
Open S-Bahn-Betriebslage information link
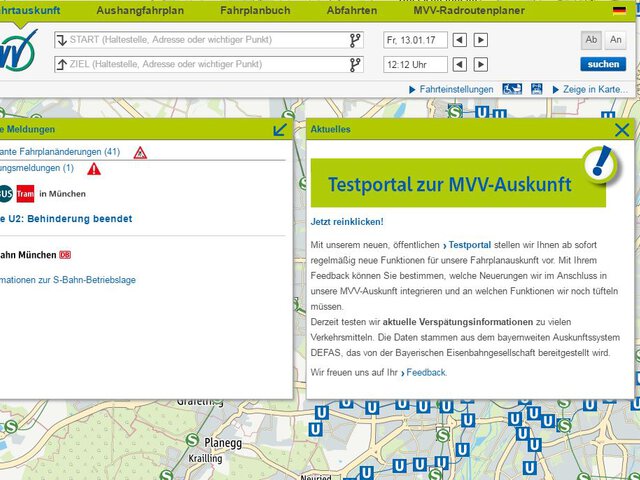pos(68,280)
